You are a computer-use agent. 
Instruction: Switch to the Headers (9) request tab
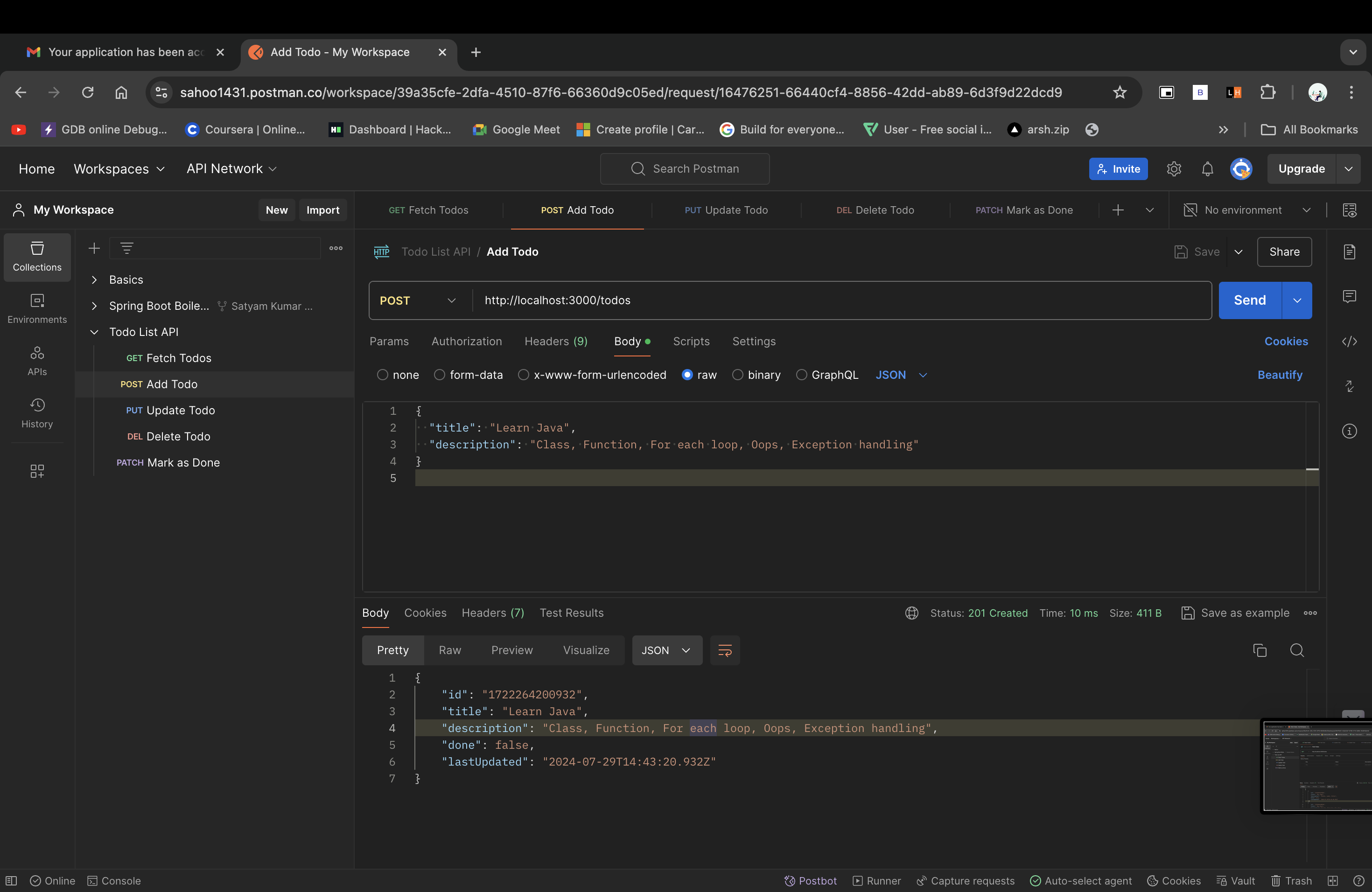point(556,341)
